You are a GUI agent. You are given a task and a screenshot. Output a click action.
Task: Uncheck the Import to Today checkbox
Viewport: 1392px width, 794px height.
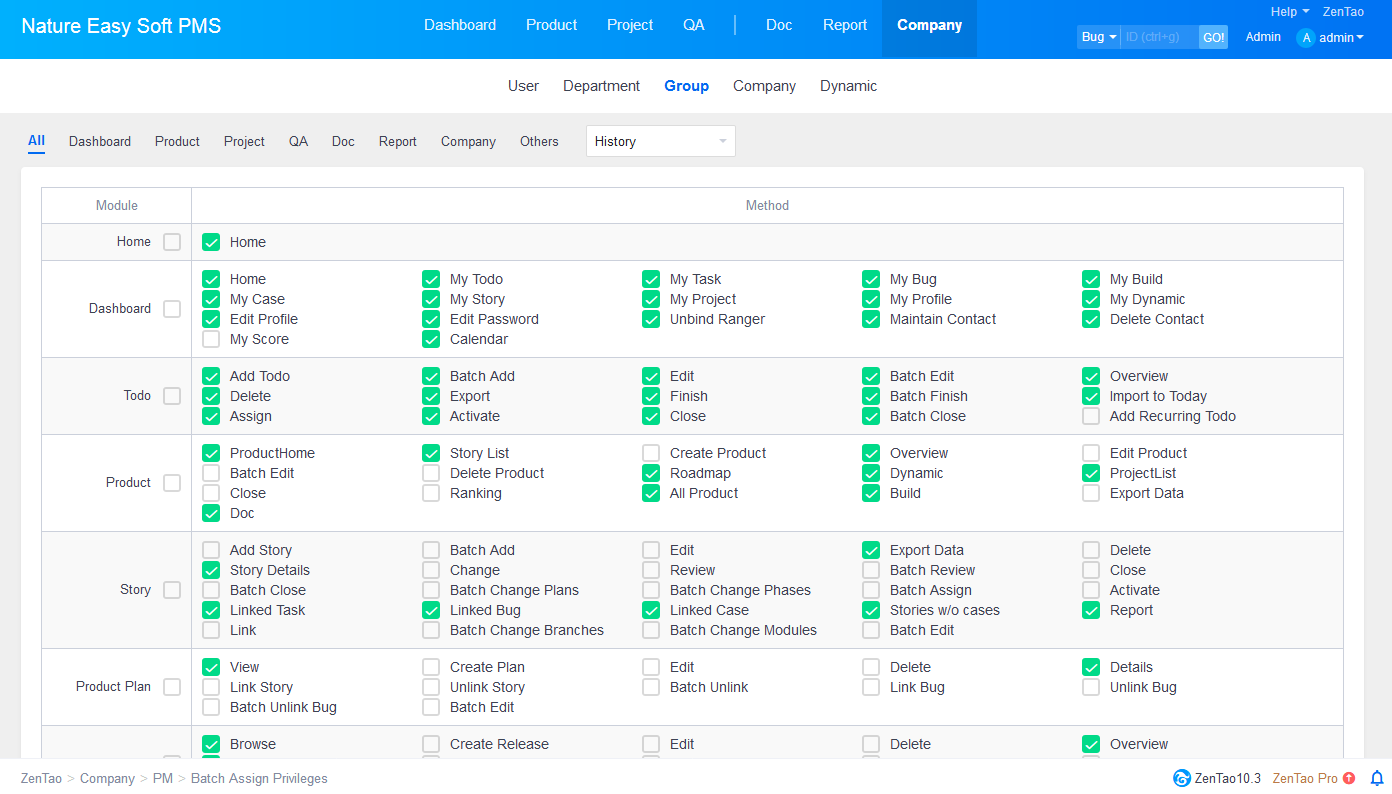pos(1091,396)
